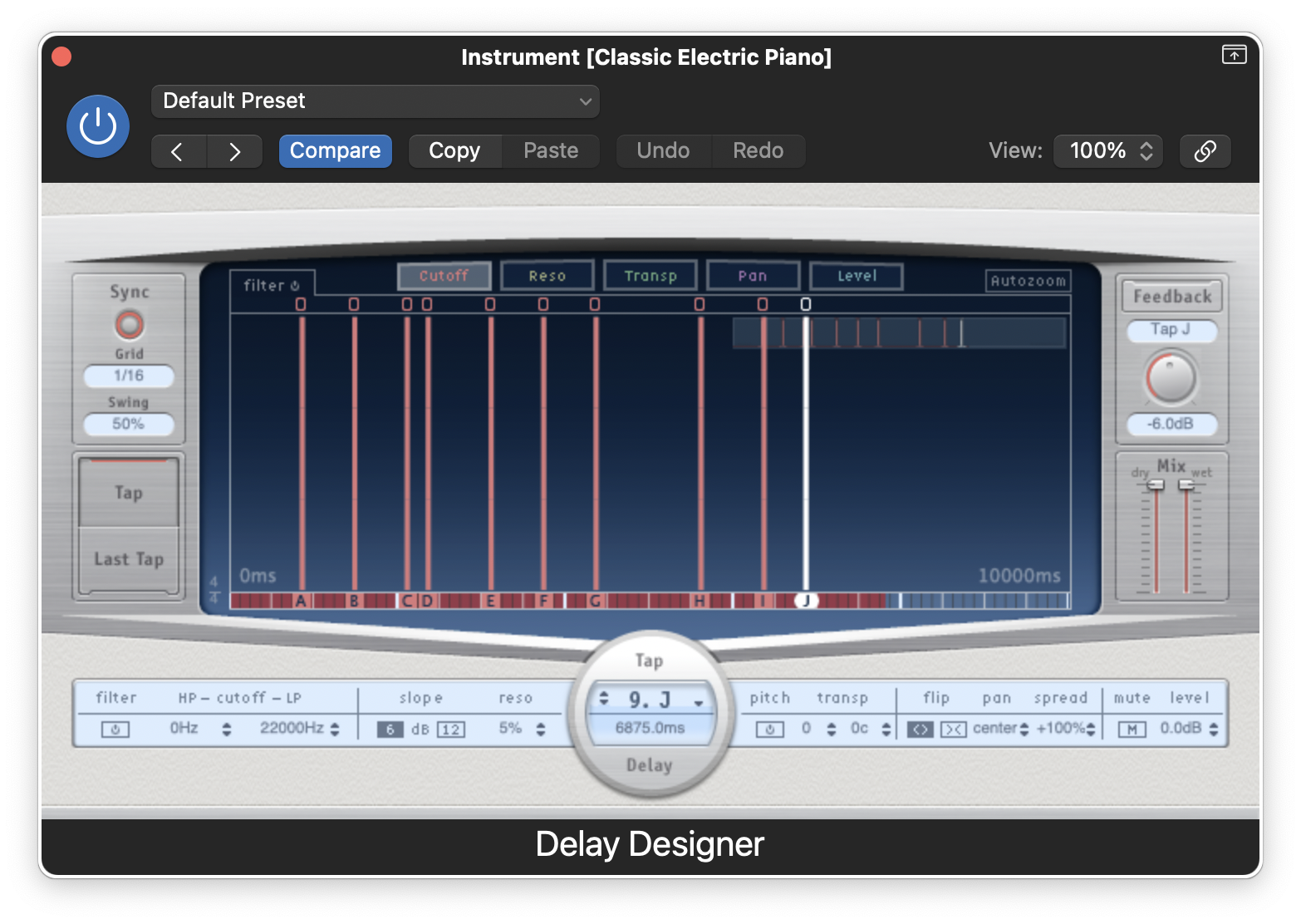Click the overview zoom display strip
The image size is (1301, 924).
click(x=899, y=333)
